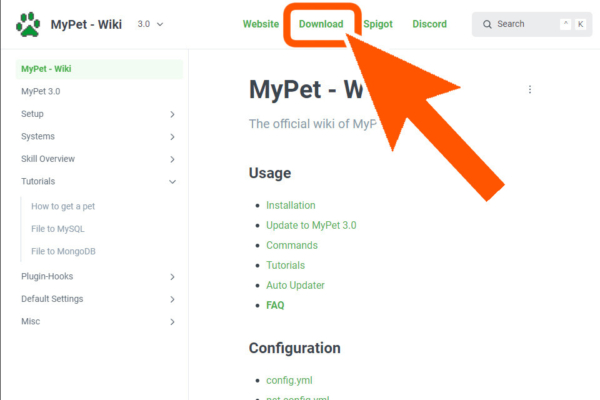Open the Spigot header link

click(378, 24)
